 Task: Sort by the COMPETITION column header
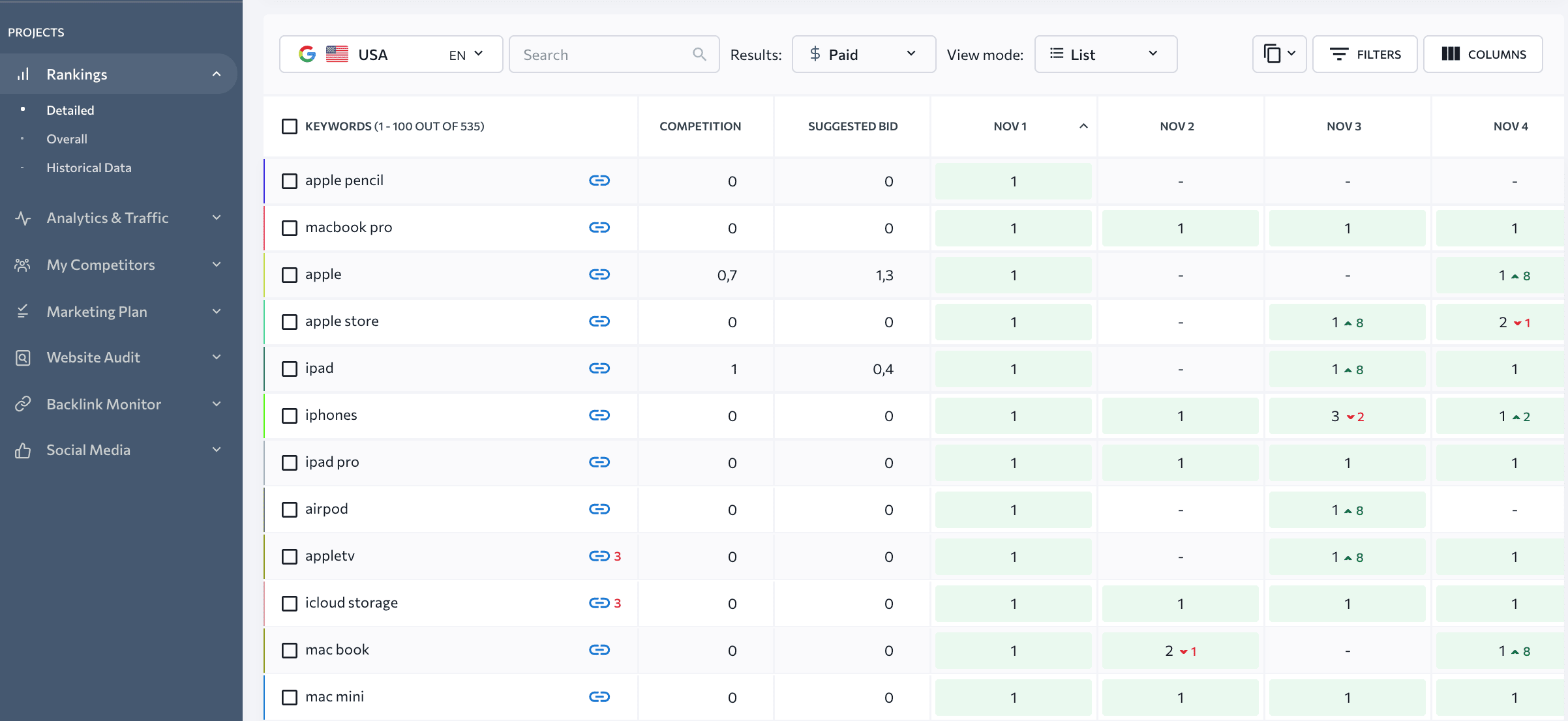click(700, 126)
